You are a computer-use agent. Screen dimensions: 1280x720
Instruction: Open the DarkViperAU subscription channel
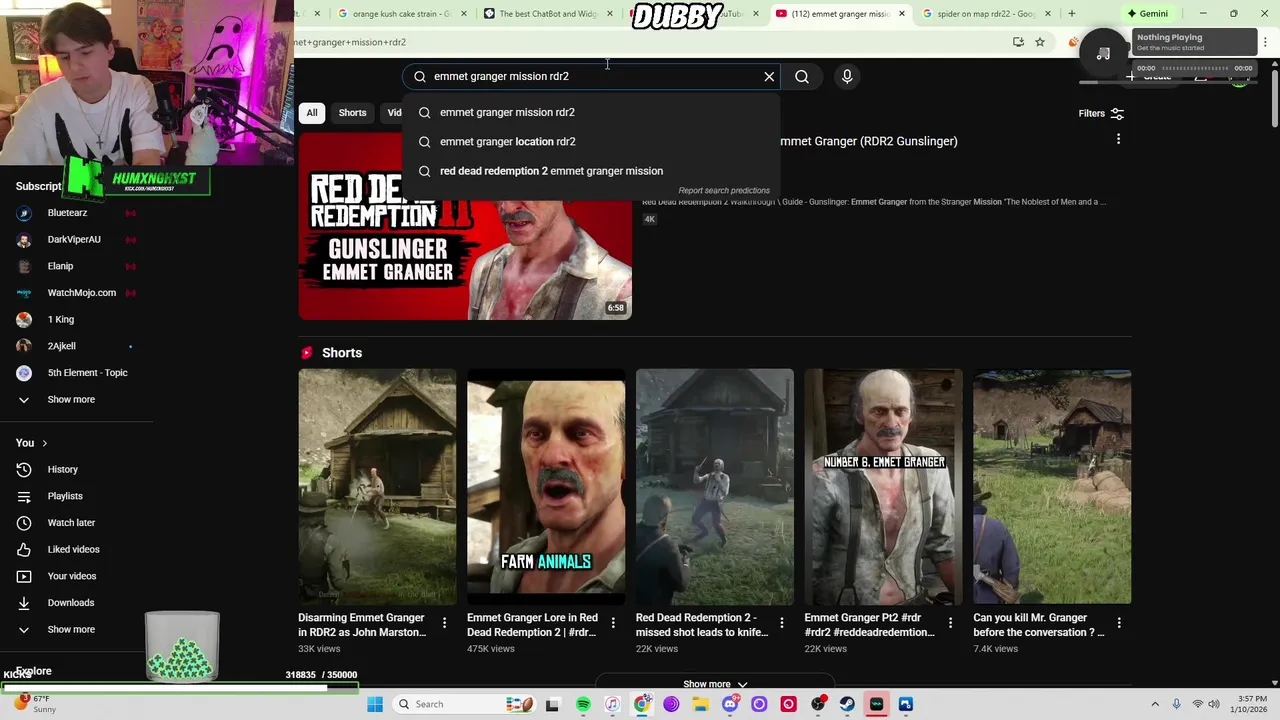click(76, 239)
